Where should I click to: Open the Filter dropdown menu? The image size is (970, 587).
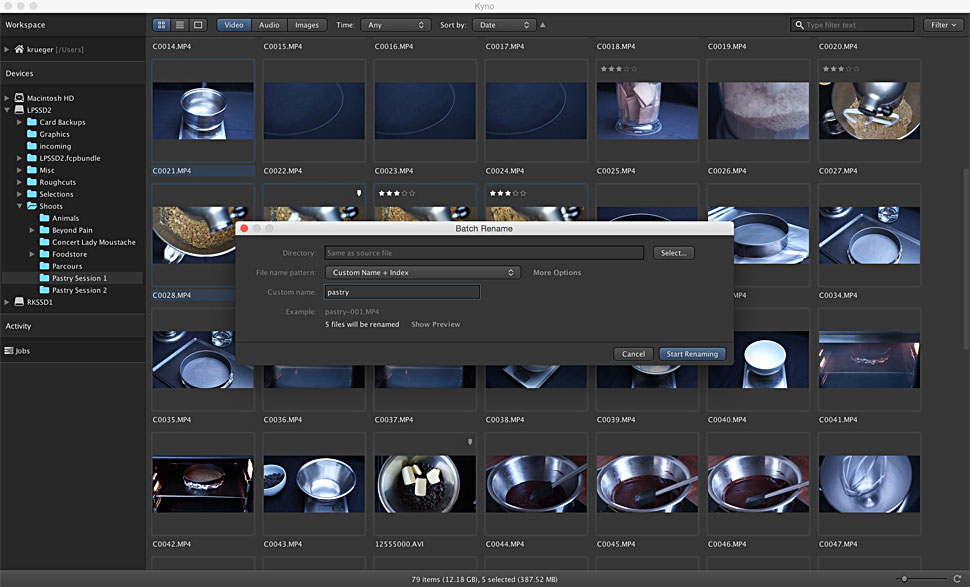click(x=943, y=25)
